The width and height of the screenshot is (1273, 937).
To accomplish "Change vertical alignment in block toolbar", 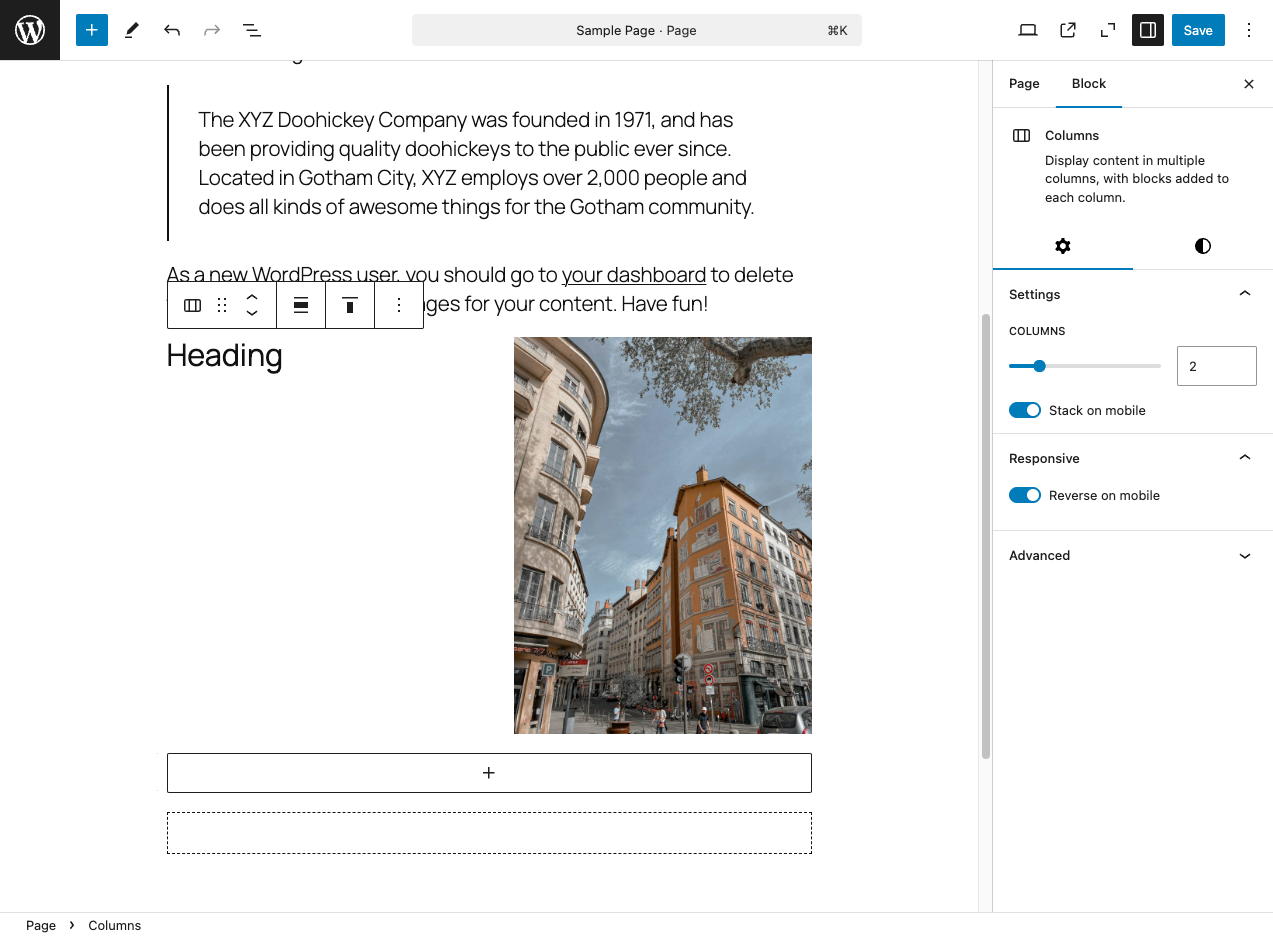I will tap(350, 305).
